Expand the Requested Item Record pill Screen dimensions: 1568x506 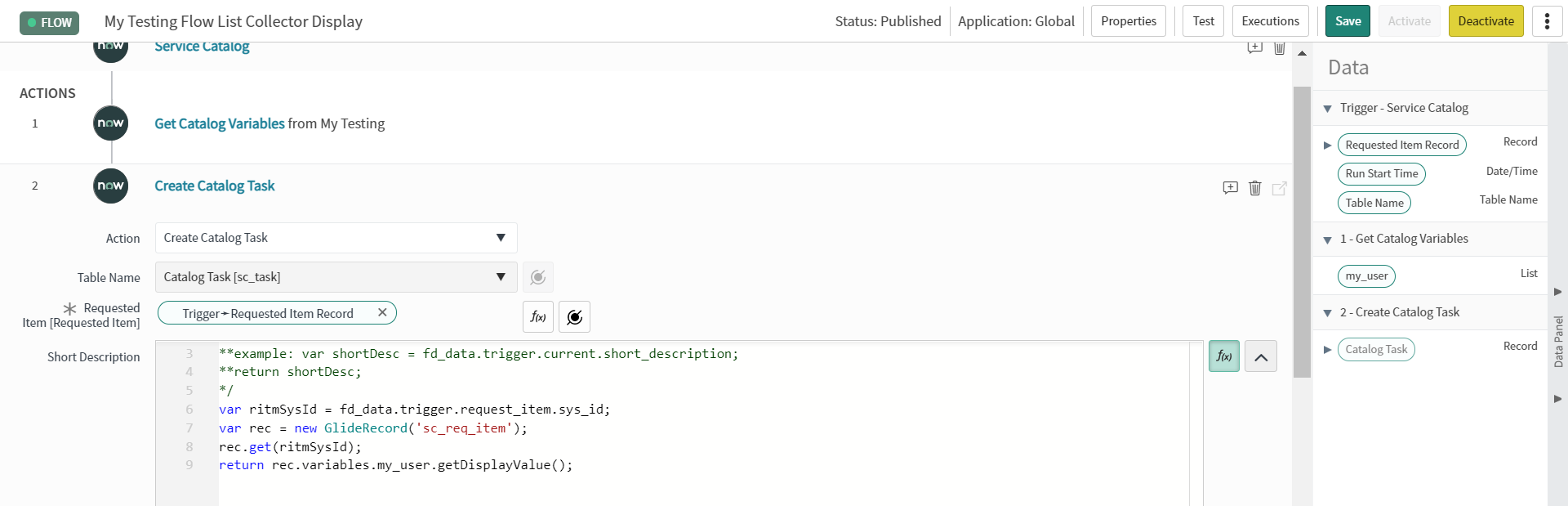point(1328,146)
